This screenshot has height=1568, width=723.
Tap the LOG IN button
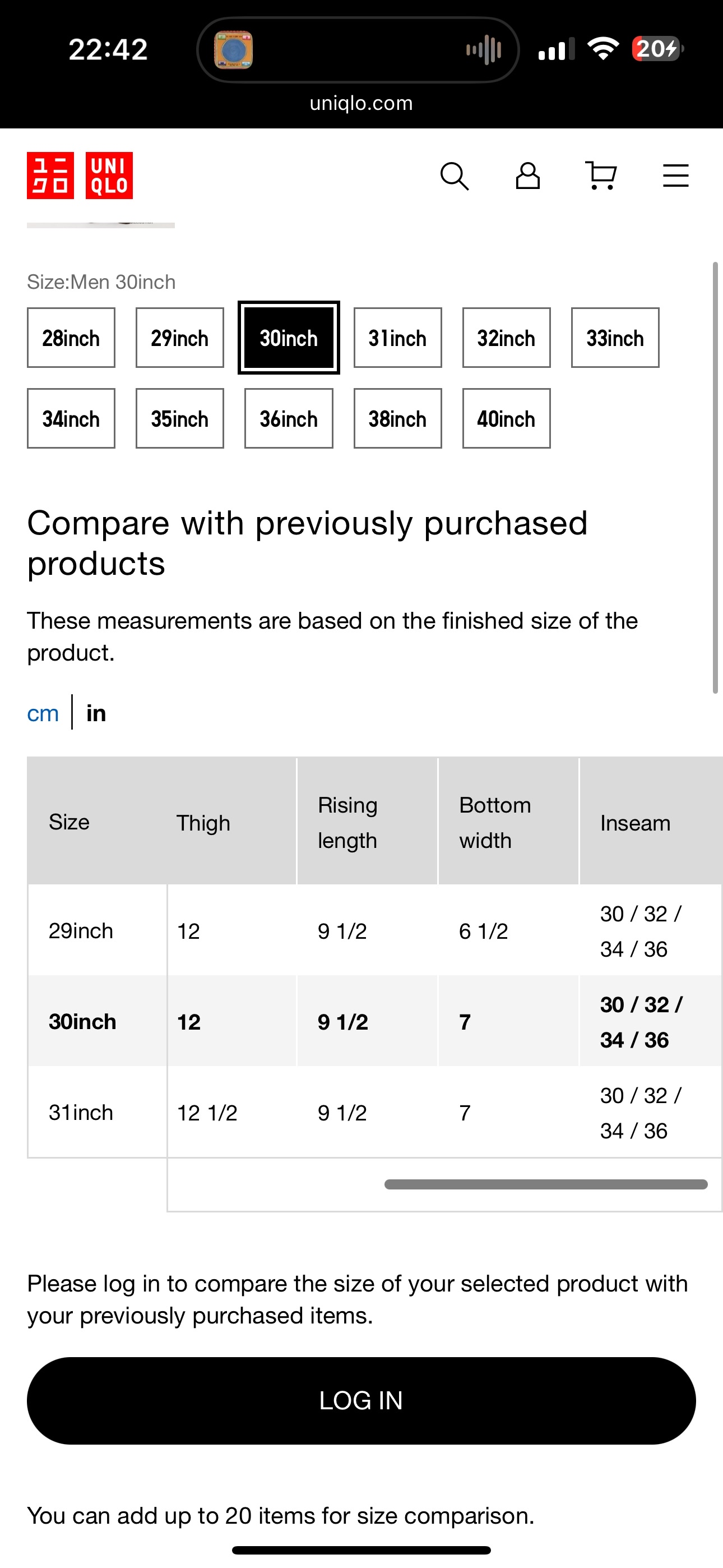361,1401
